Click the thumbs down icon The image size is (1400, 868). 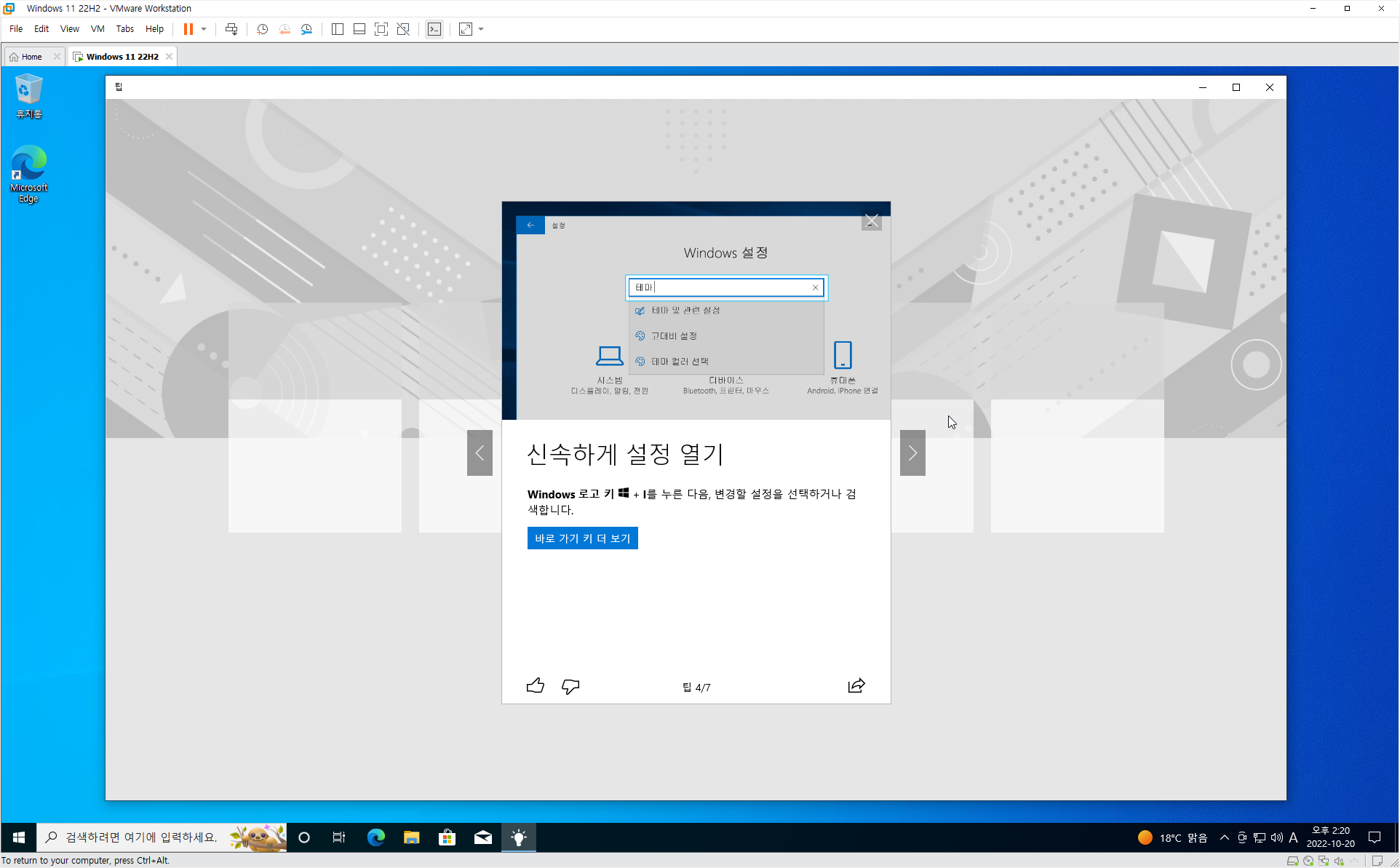(x=570, y=686)
